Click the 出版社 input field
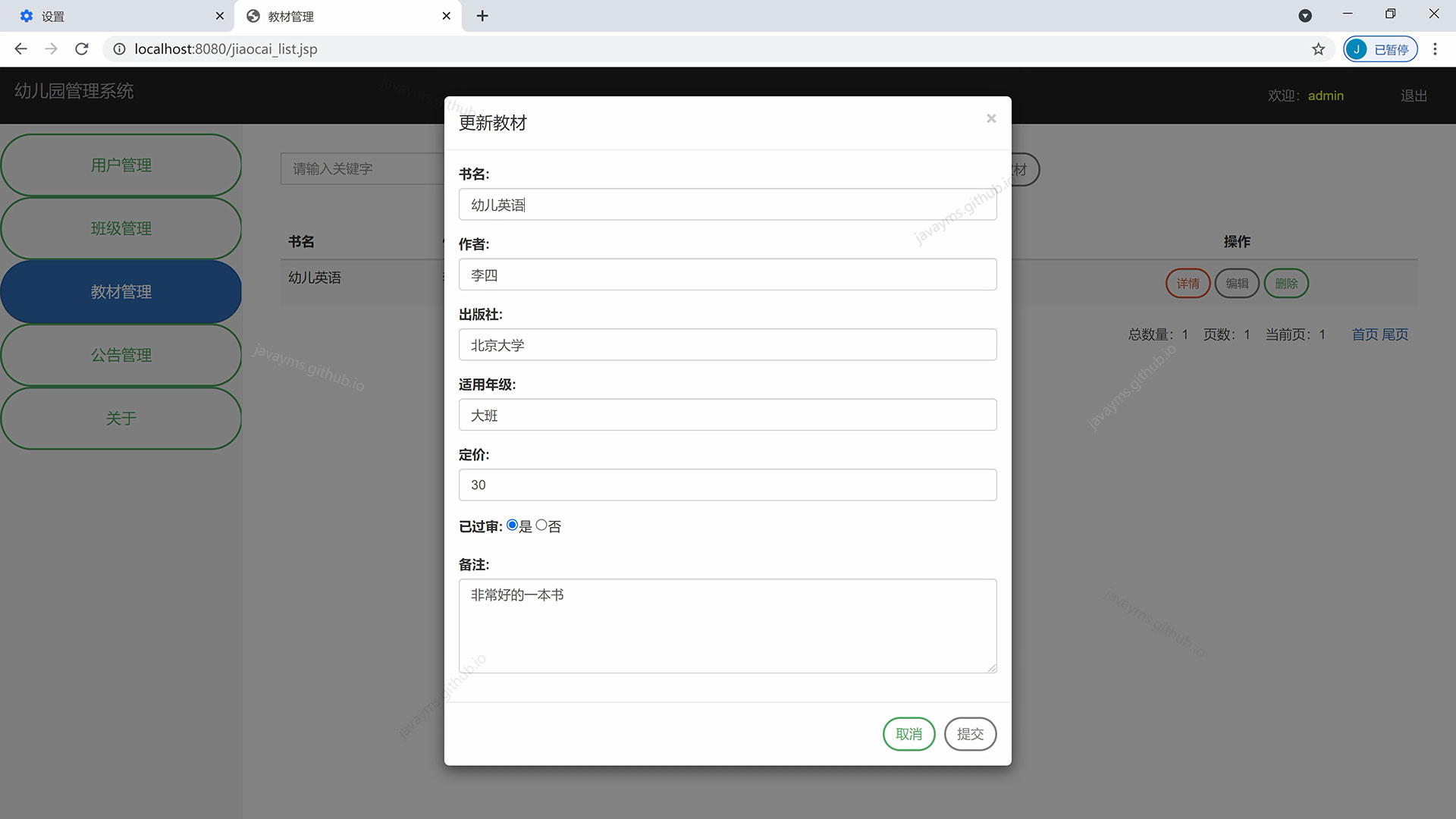The width and height of the screenshot is (1456, 819). click(726, 345)
